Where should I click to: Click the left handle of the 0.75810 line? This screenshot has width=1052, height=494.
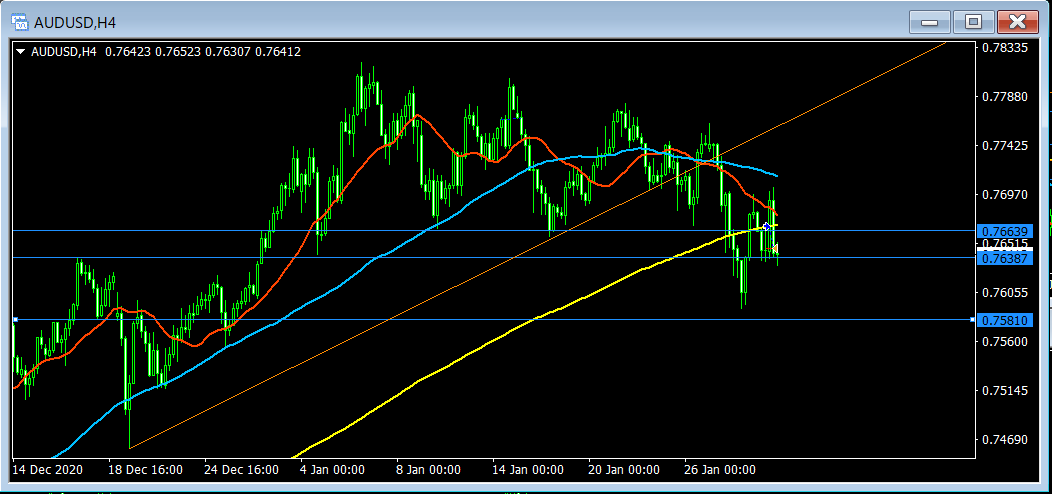tap(15, 319)
